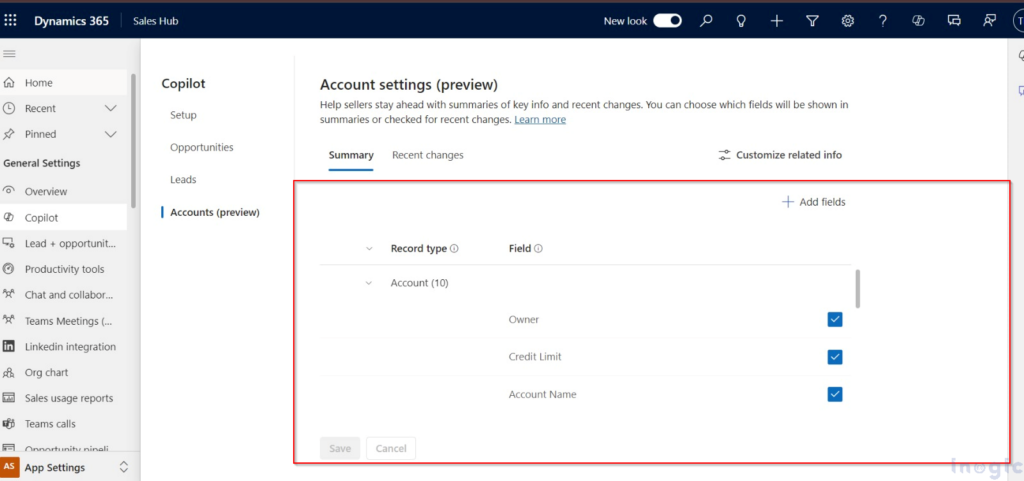Uncheck the Owner field checkbox
Image resolution: width=1024 pixels, height=481 pixels.
835,319
